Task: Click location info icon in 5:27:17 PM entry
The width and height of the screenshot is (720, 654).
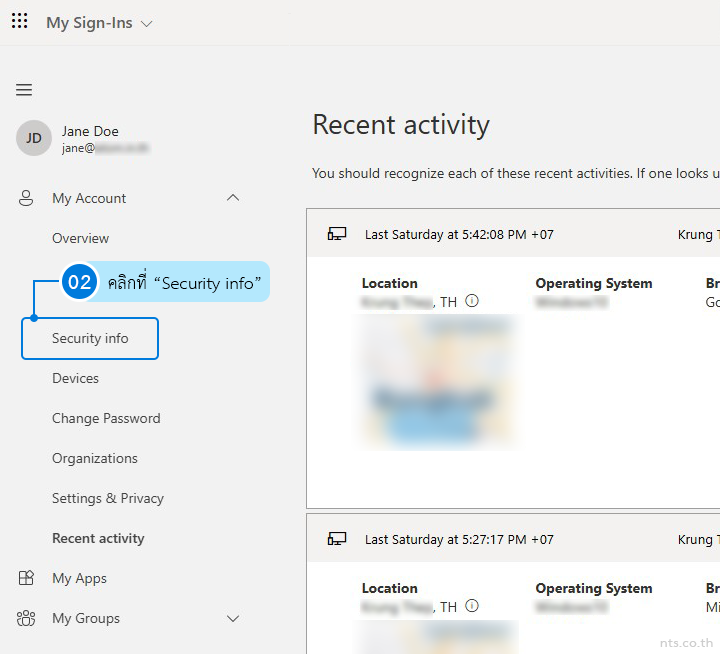Action: 472,606
